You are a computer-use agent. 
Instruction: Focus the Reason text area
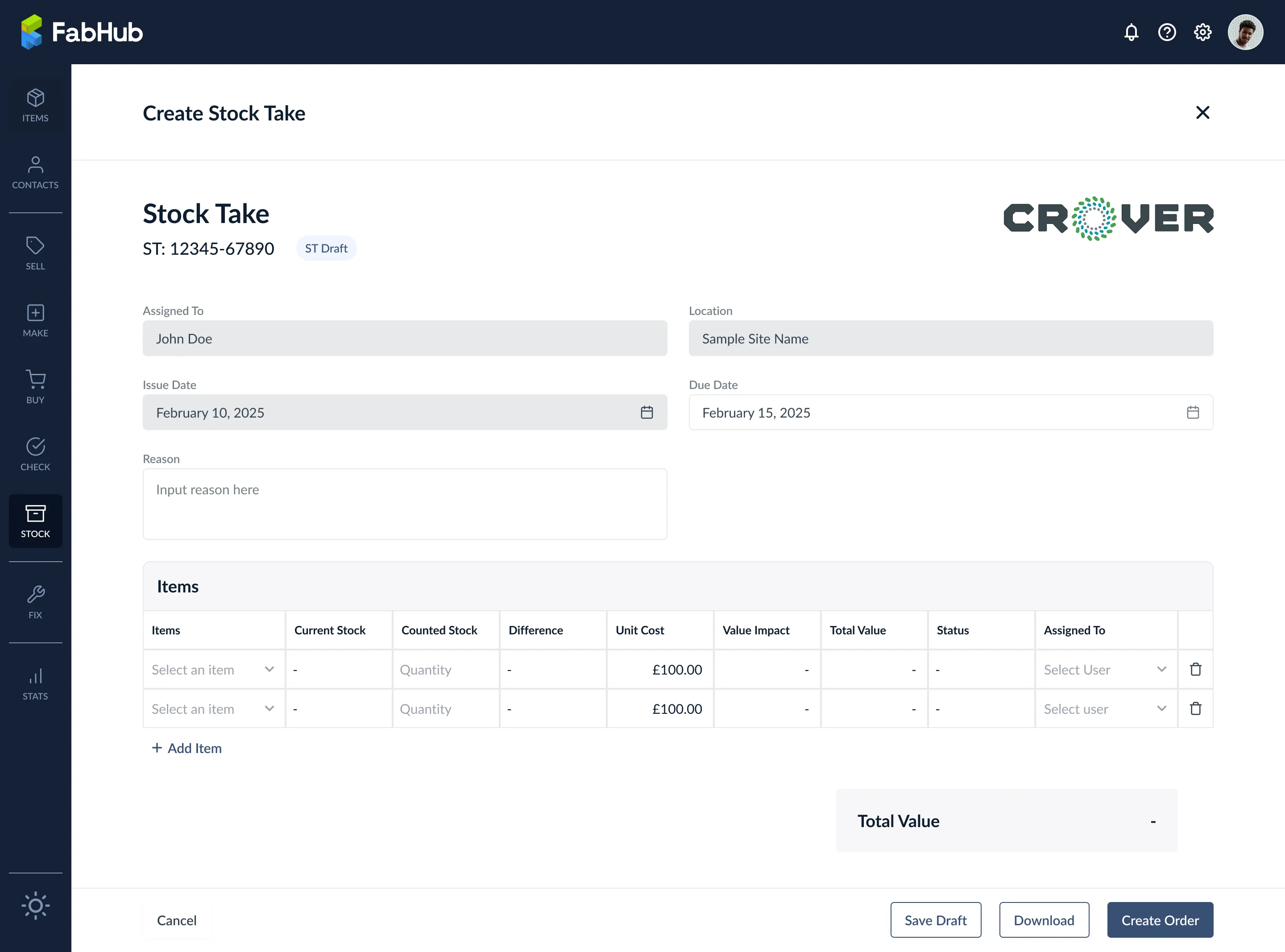(405, 504)
